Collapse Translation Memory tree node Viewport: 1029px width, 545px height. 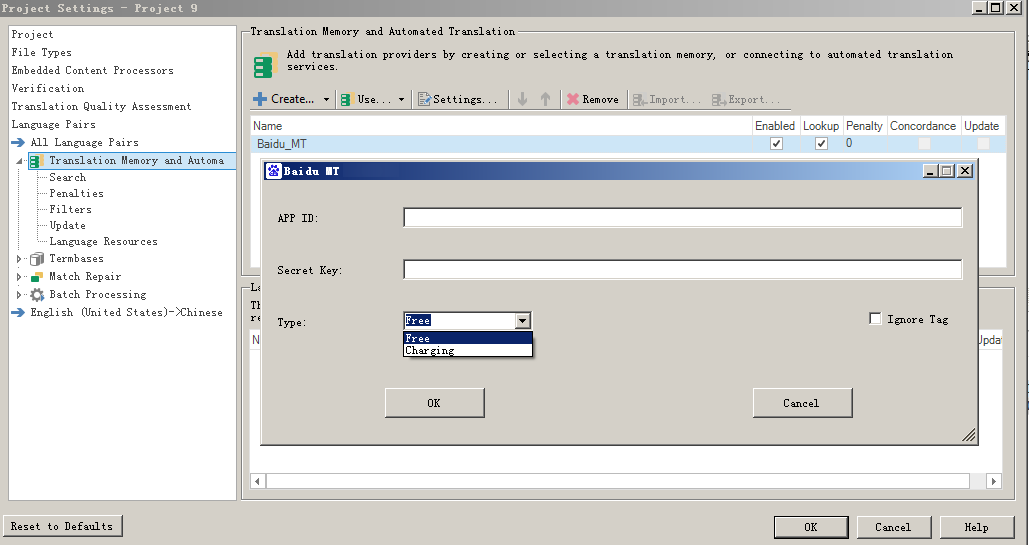click(x=19, y=160)
